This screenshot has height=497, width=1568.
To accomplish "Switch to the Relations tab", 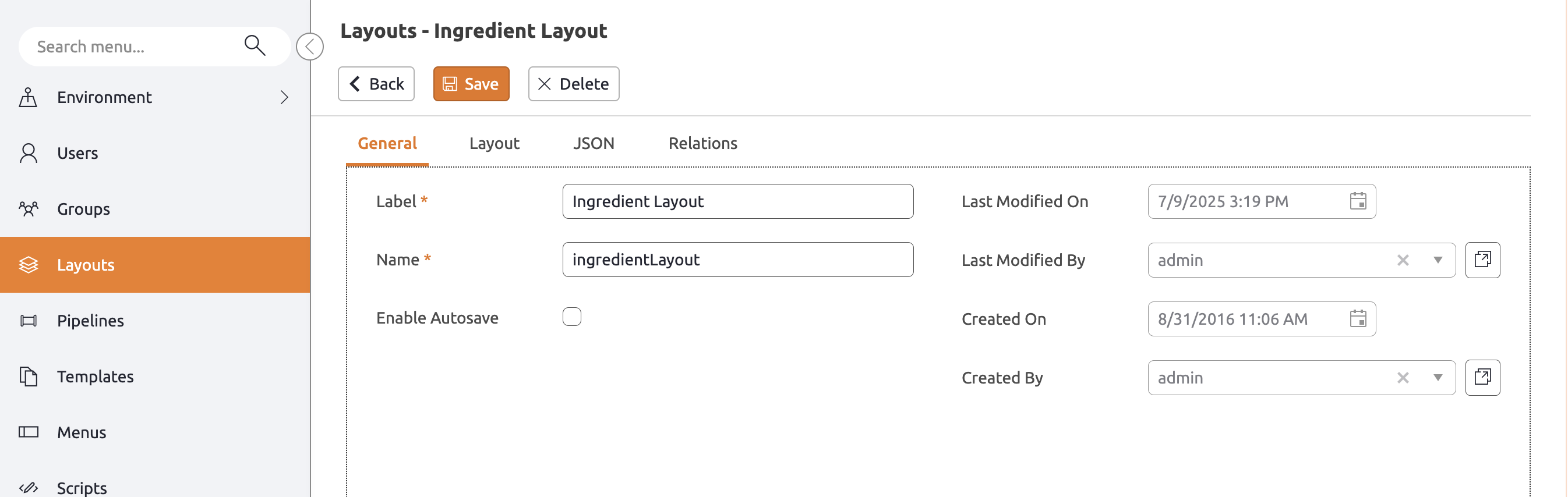I will tap(702, 144).
